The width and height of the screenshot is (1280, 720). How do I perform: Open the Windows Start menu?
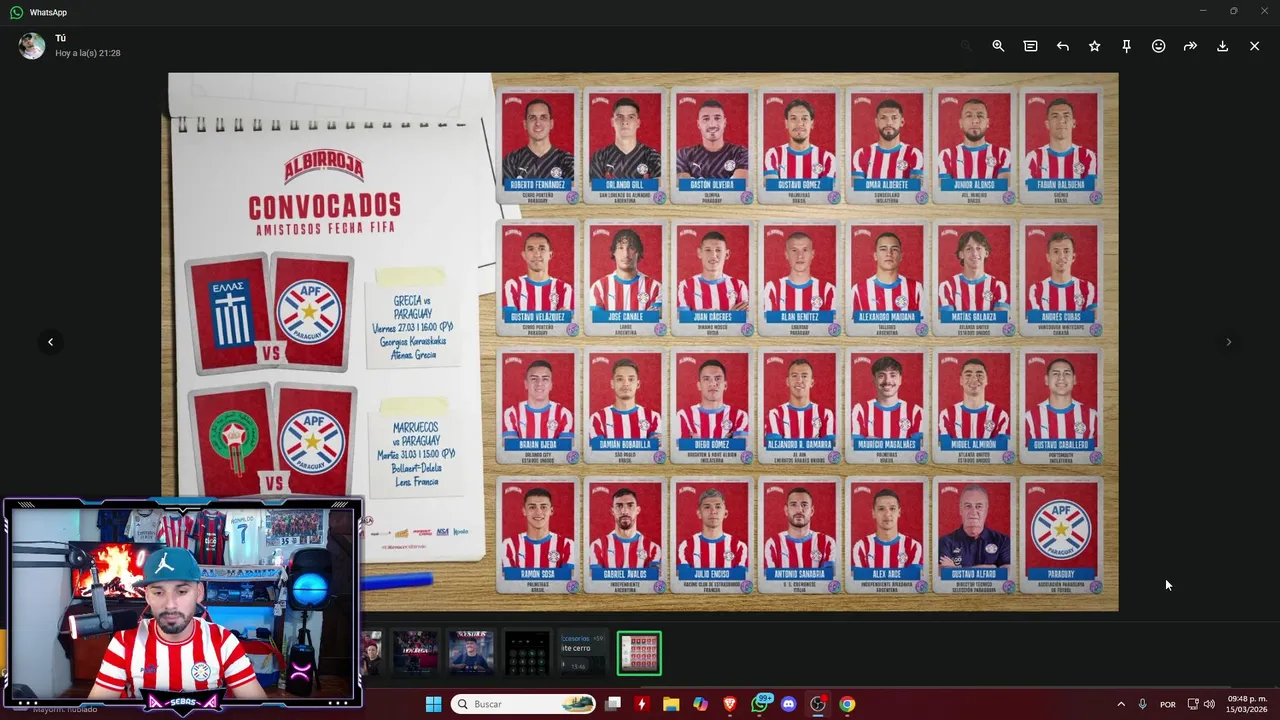pos(433,704)
